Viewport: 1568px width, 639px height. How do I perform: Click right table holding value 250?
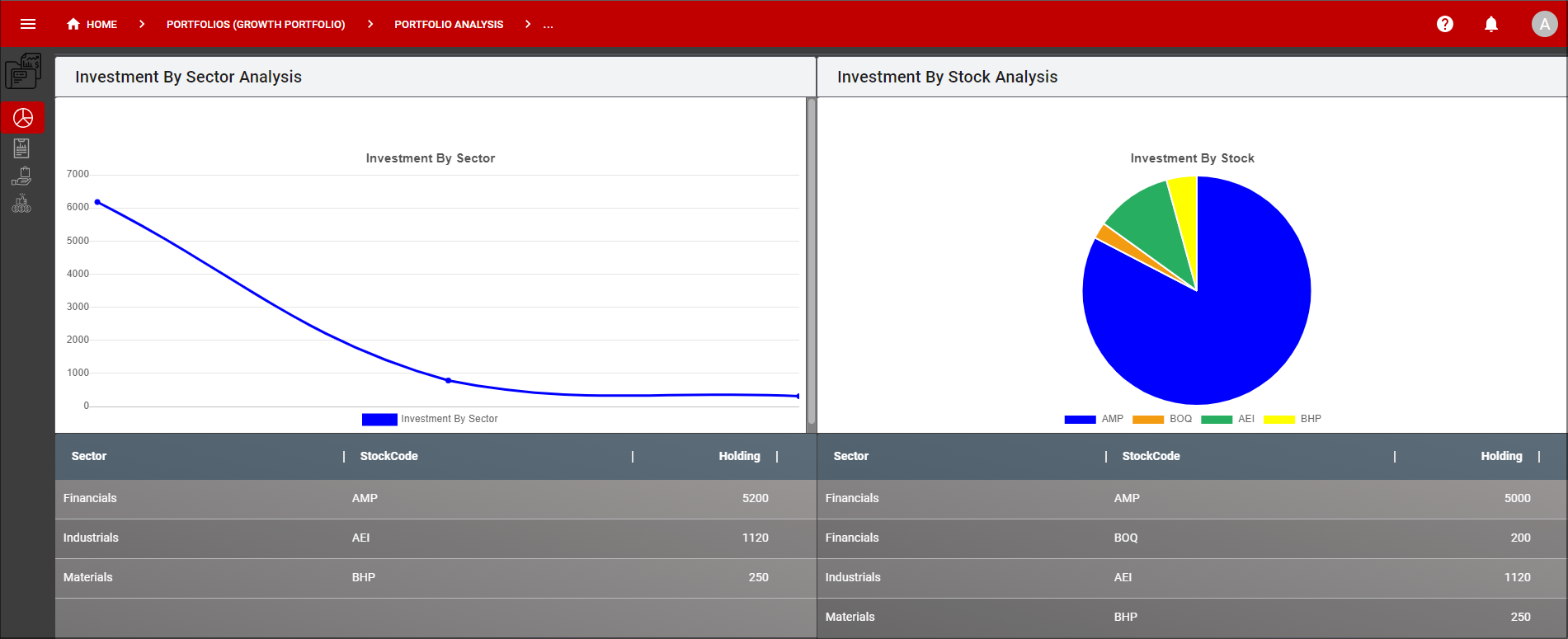point(1521,617)
